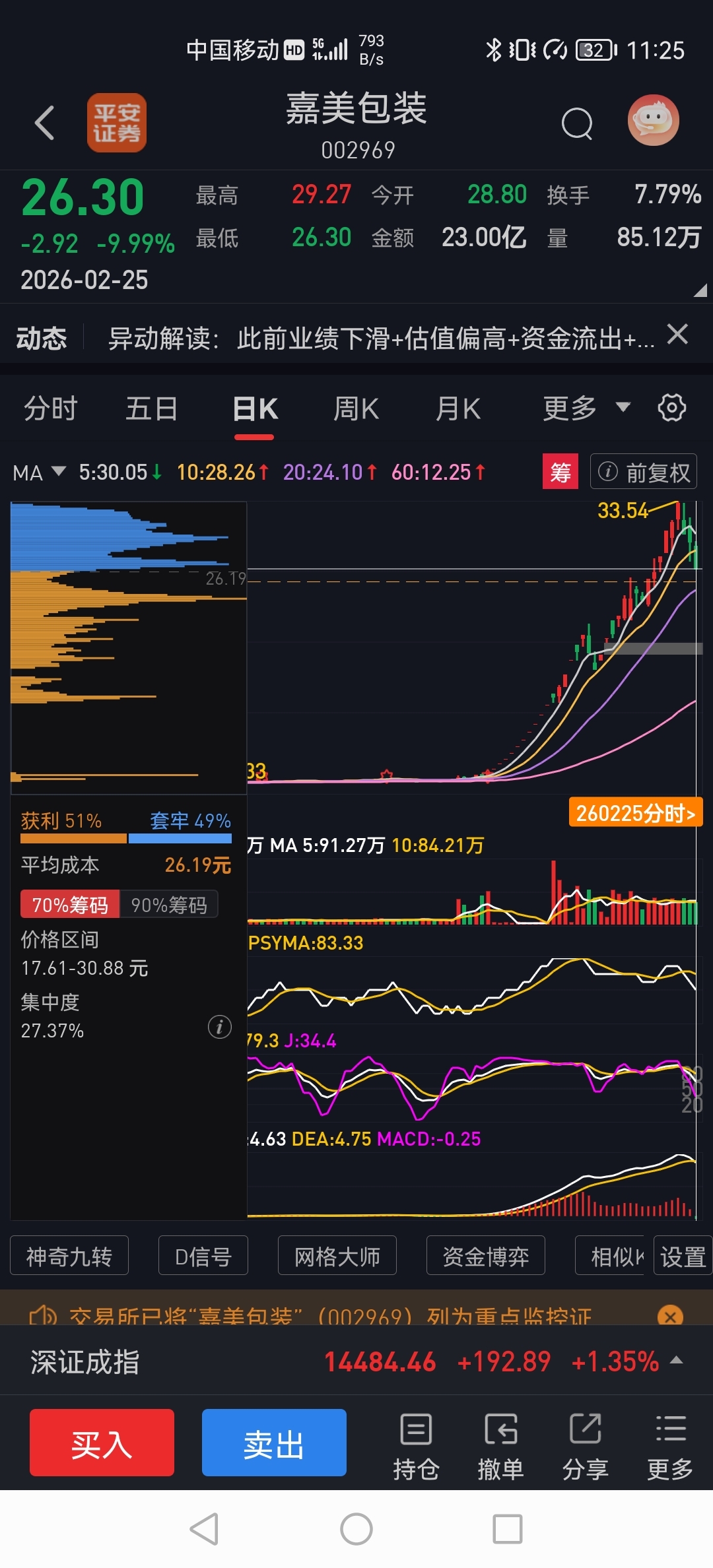713x1568 pixels.
Task: Open 更多 menu icon in bottom bar
Action: [x=670, y=1447]
